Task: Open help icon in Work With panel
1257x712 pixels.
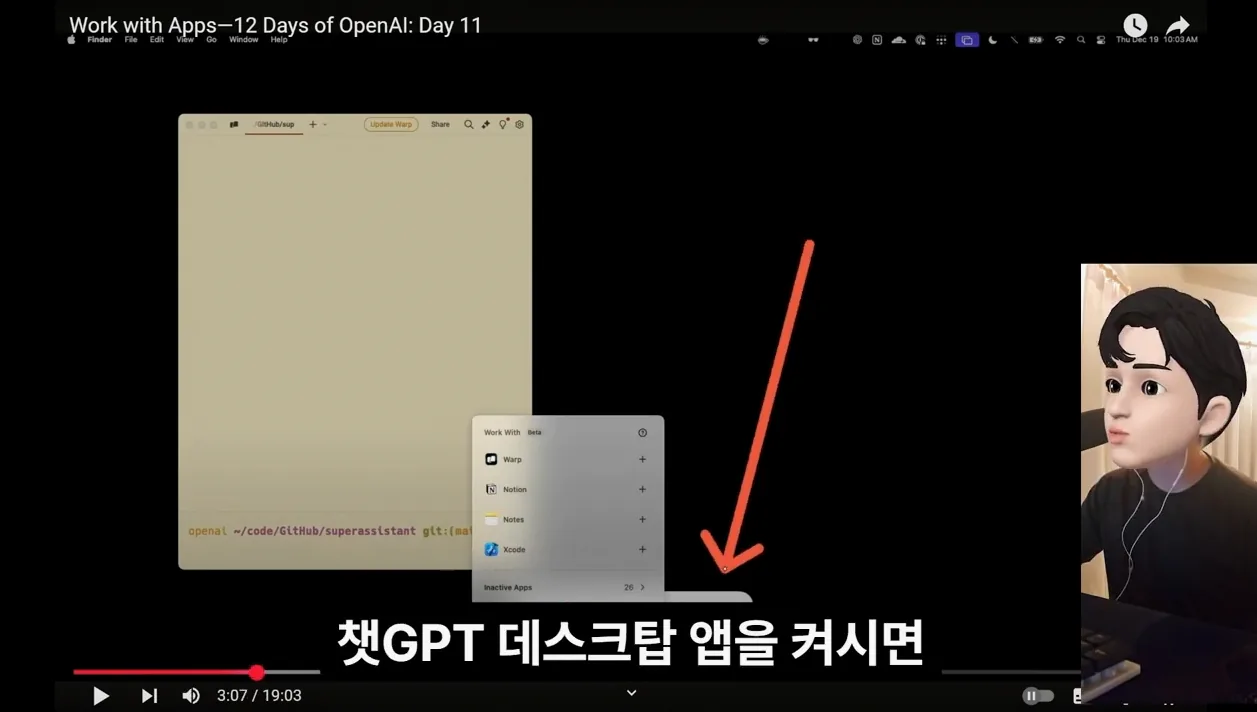Action: [642, 433]
